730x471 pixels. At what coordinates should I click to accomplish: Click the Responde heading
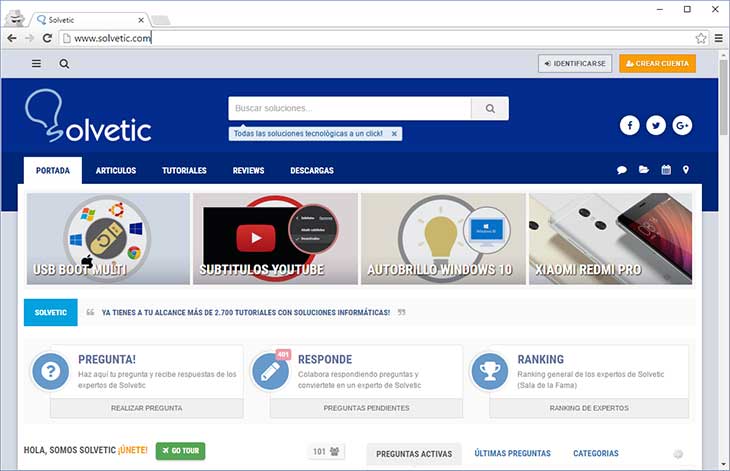325,359
